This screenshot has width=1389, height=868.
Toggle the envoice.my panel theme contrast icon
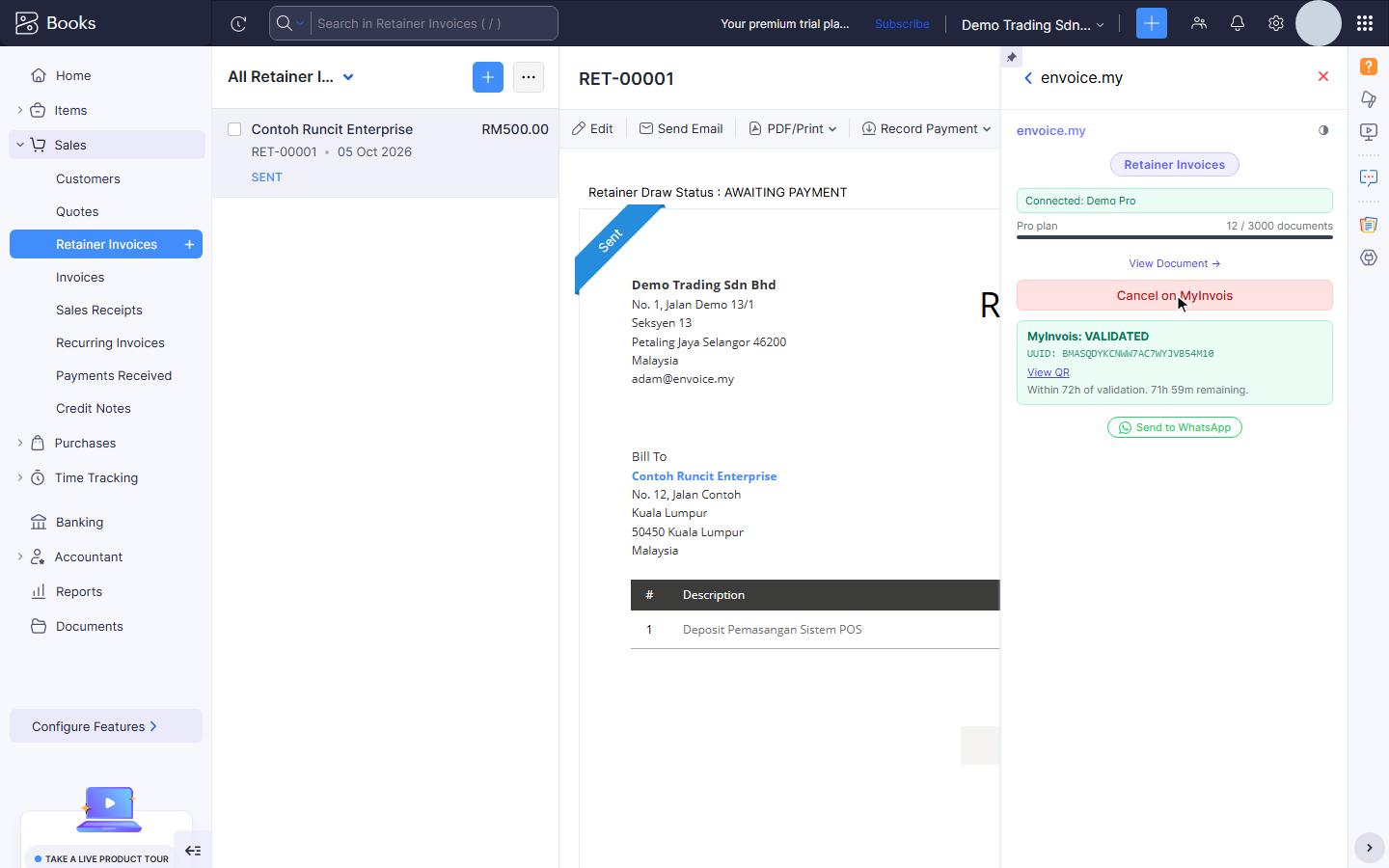1323,130
